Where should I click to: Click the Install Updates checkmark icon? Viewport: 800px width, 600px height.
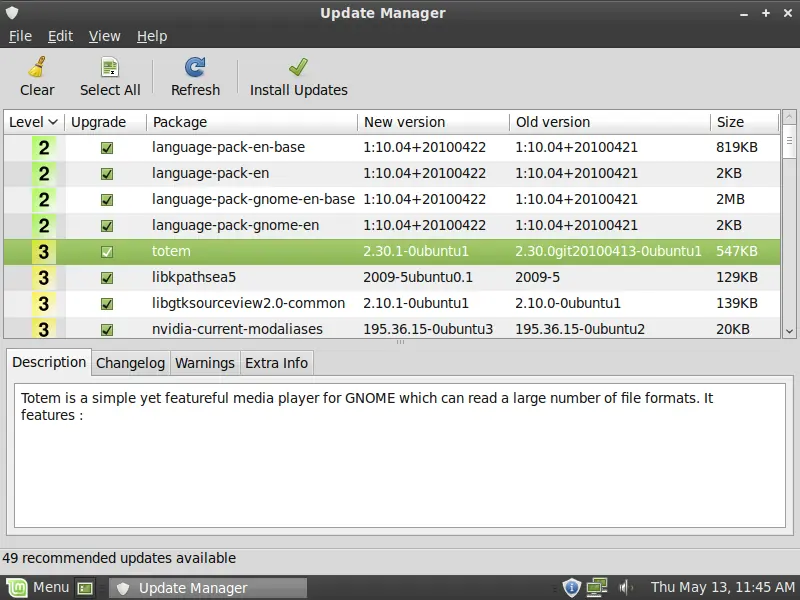click(x=298, y=68)
